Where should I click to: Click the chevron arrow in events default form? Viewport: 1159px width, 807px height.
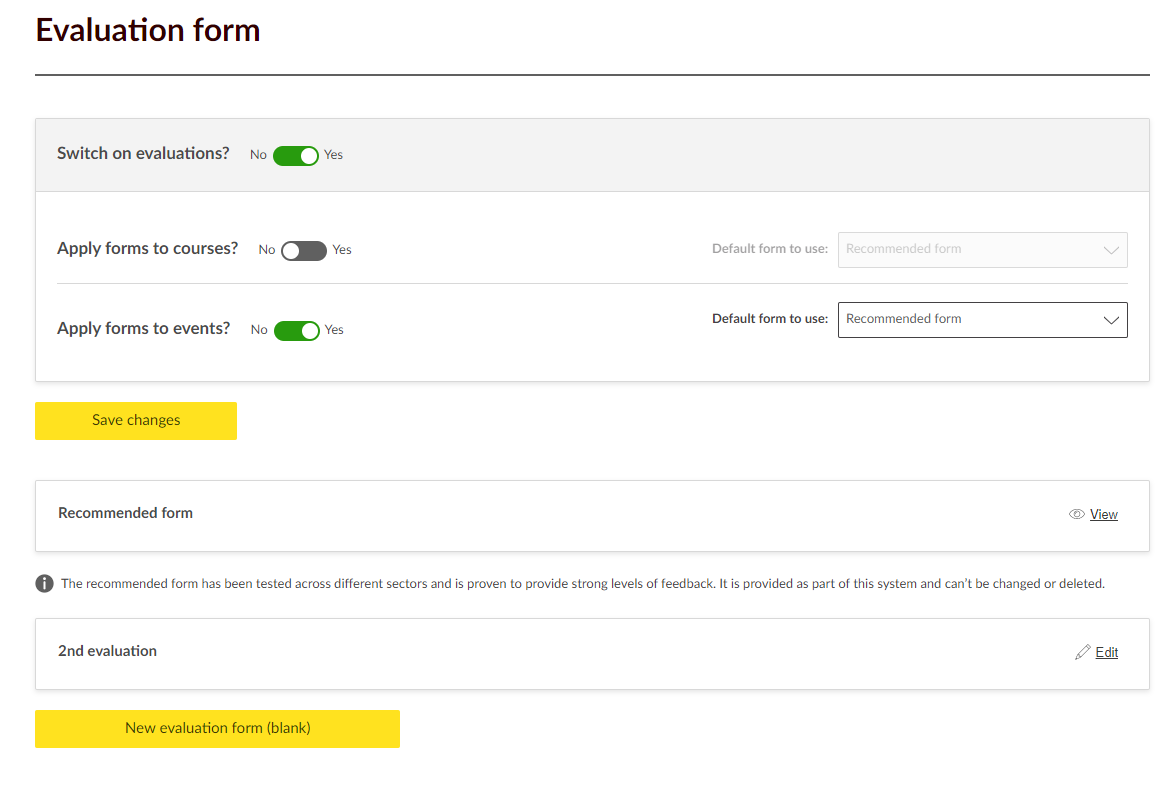point(1110,320)
